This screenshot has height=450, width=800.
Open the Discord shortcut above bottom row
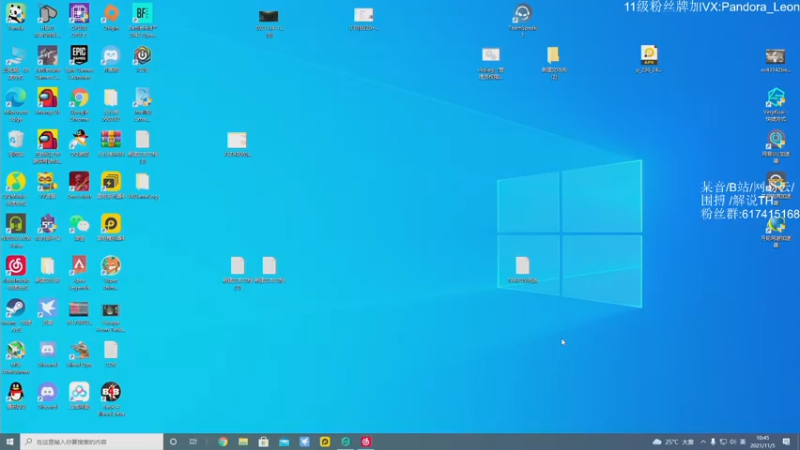click(47, 351)
